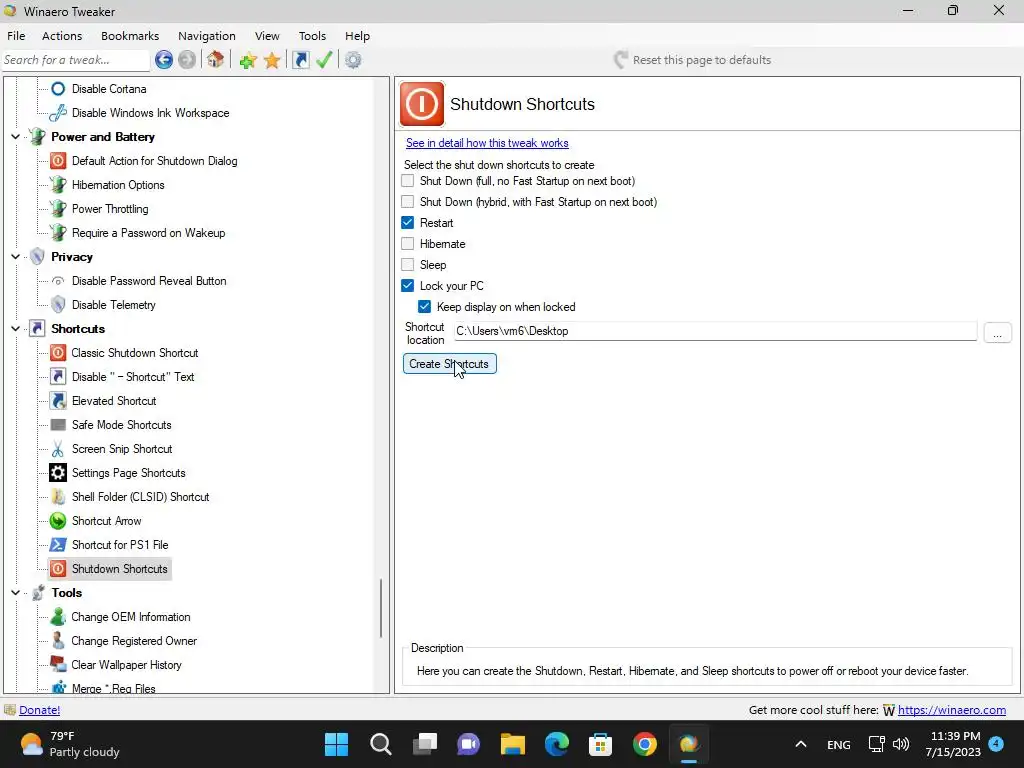Click the Default Action for Shutdown Dialog icon
The height and width of the screenshot is (768, 1024).
[58, 161]
